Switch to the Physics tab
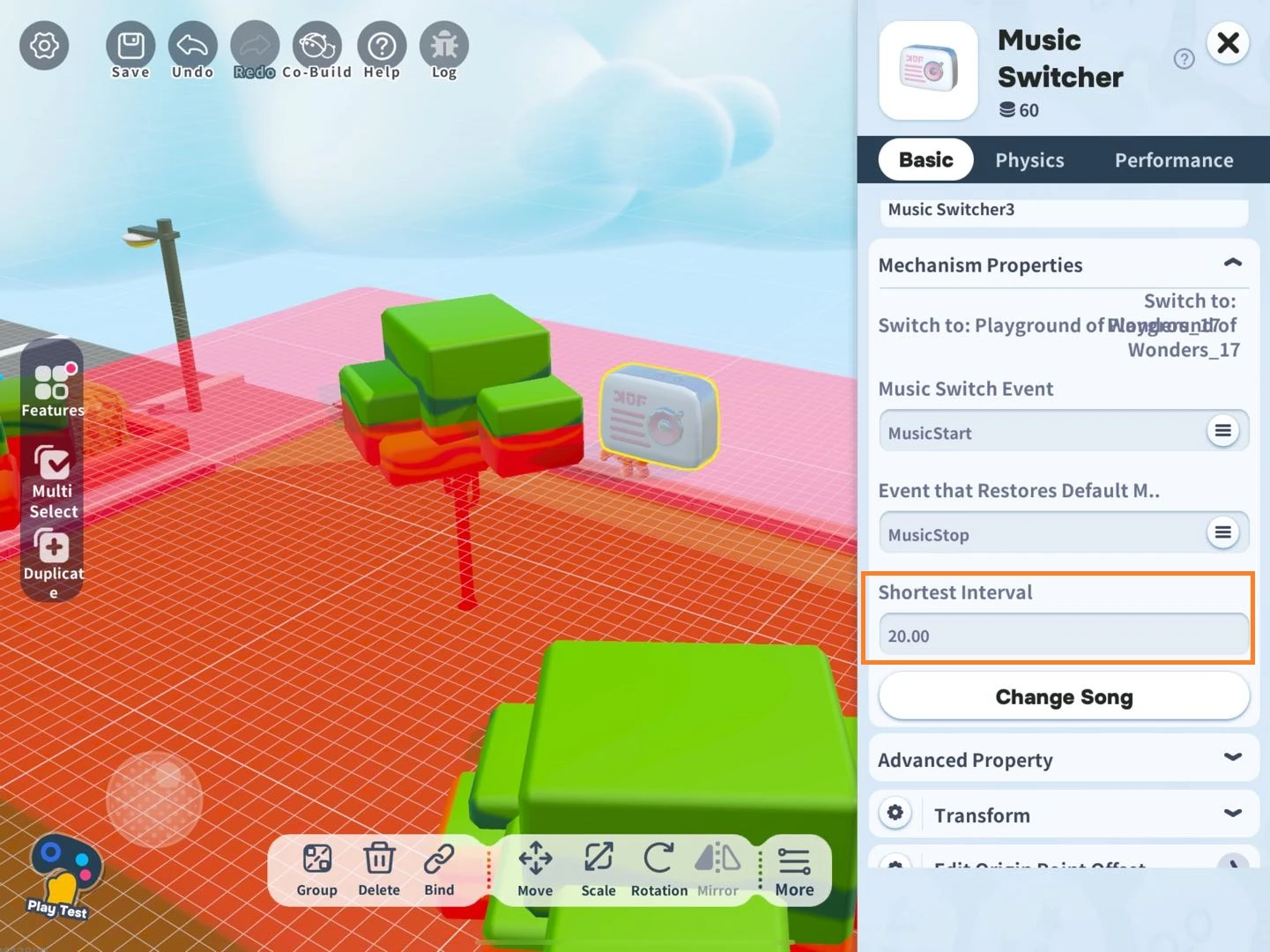The height and width of the screenshot is (952, 1270). coord(1029,160)
